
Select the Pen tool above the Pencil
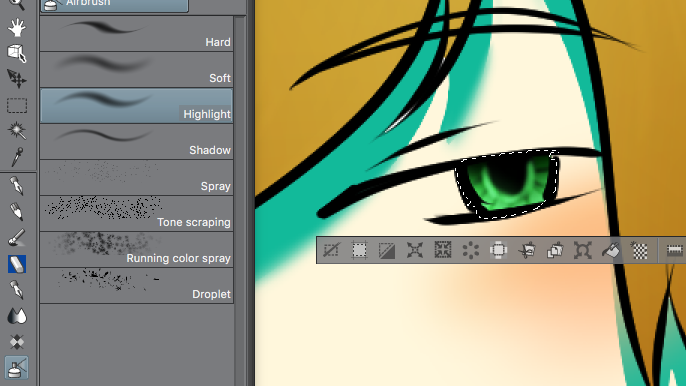click(17, 186)
